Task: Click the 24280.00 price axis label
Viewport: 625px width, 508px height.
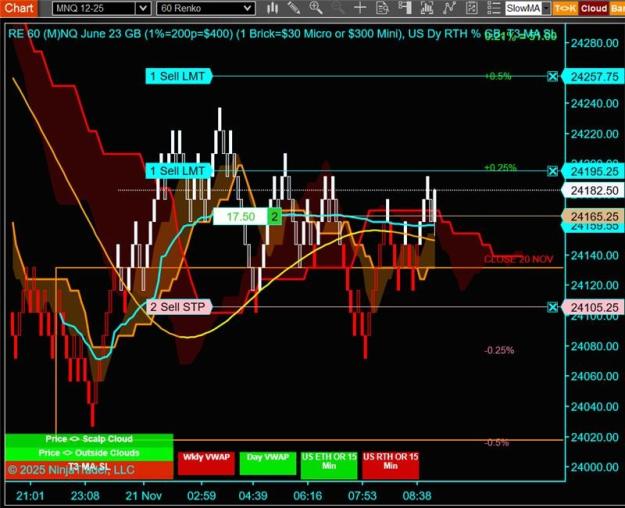Action: [594, 43]
